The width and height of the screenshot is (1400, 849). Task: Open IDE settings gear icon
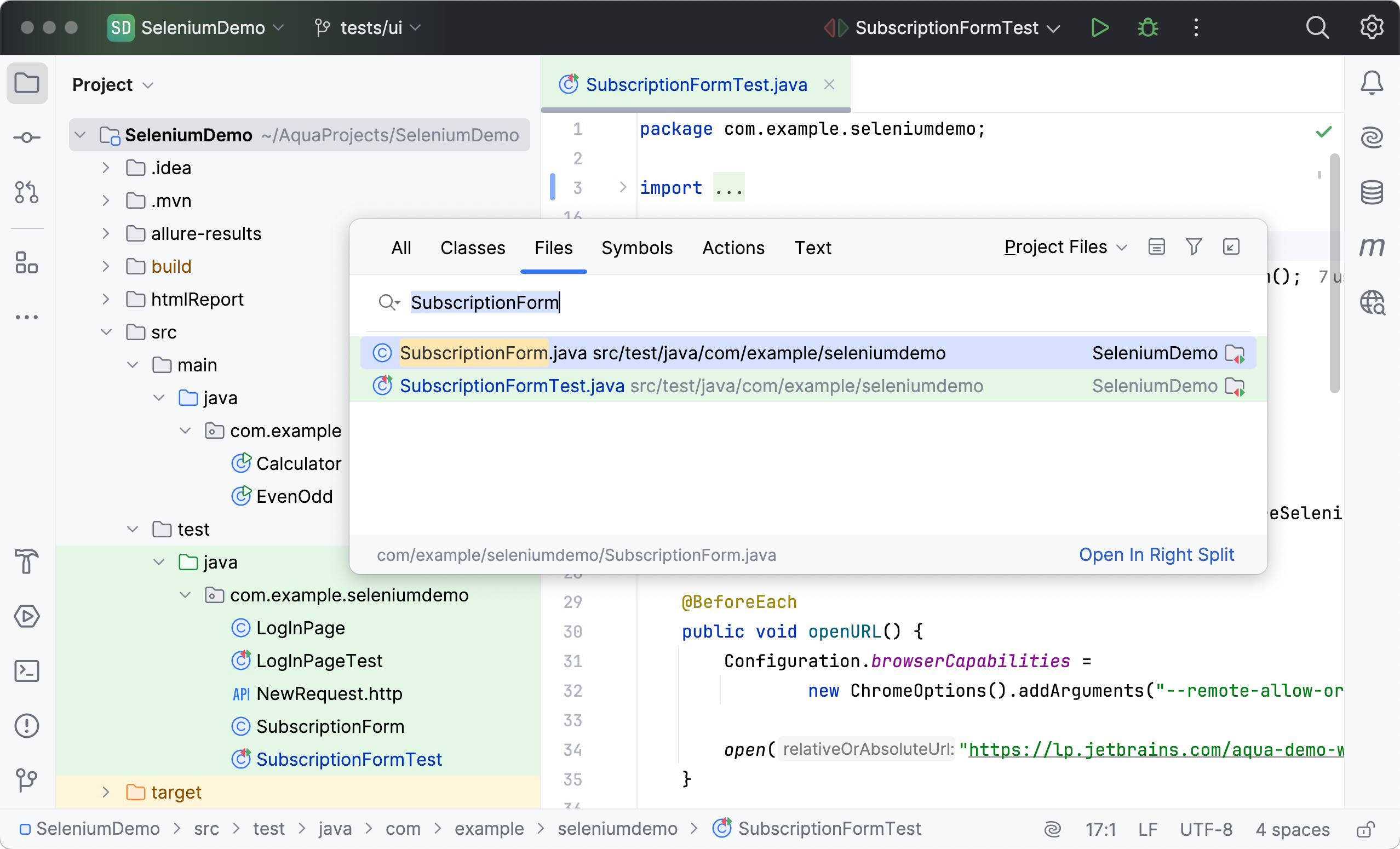(1372, 27)
